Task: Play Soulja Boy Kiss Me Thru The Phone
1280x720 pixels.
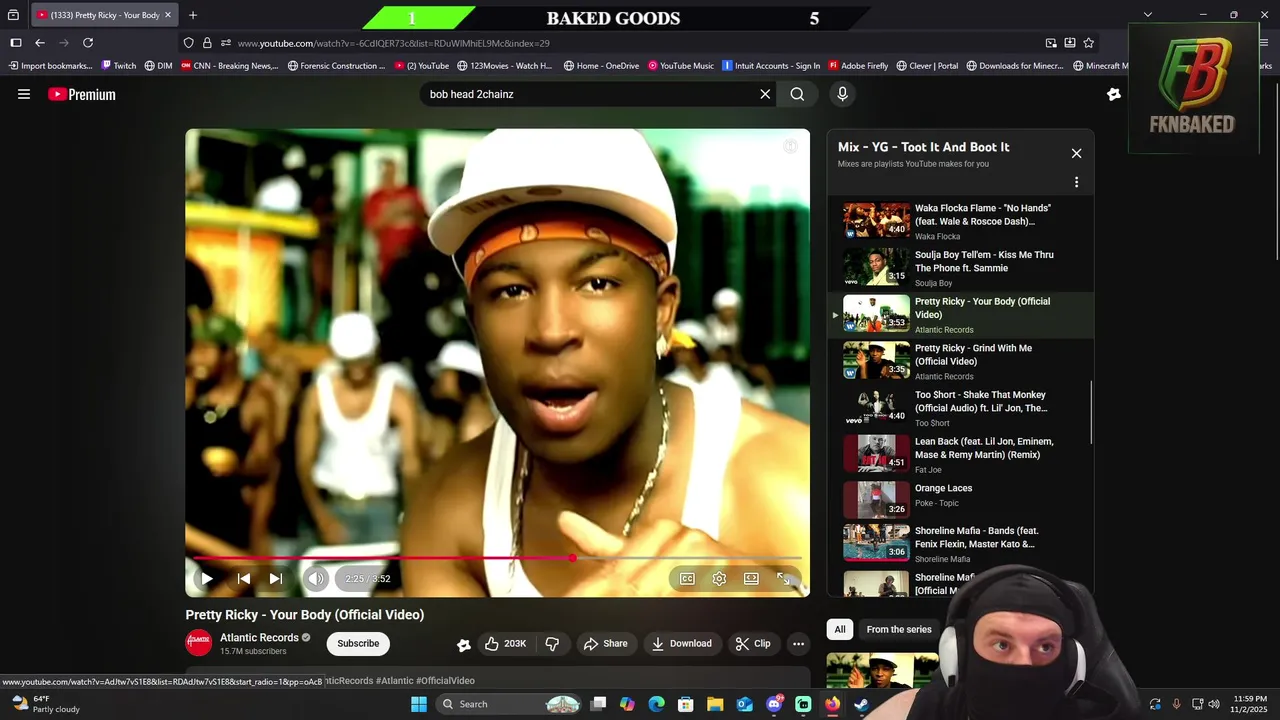Action: (x=960, y=267)
